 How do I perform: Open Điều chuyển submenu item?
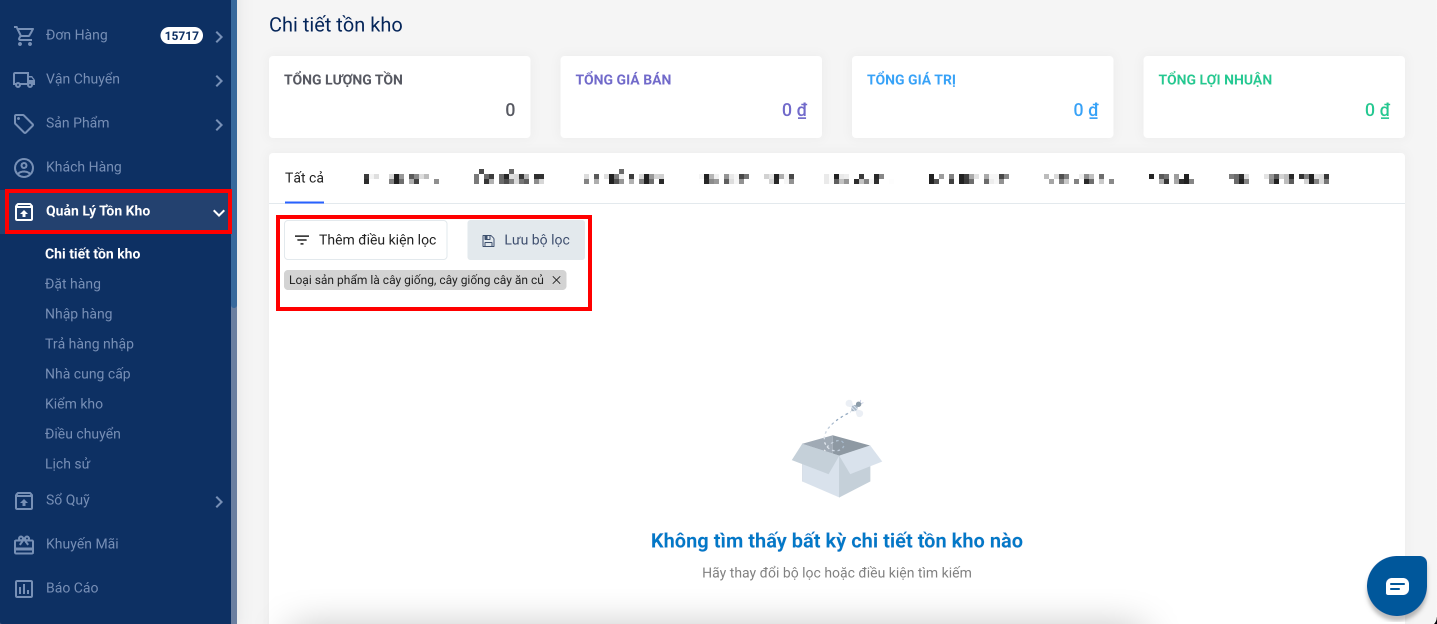point(83,434)
